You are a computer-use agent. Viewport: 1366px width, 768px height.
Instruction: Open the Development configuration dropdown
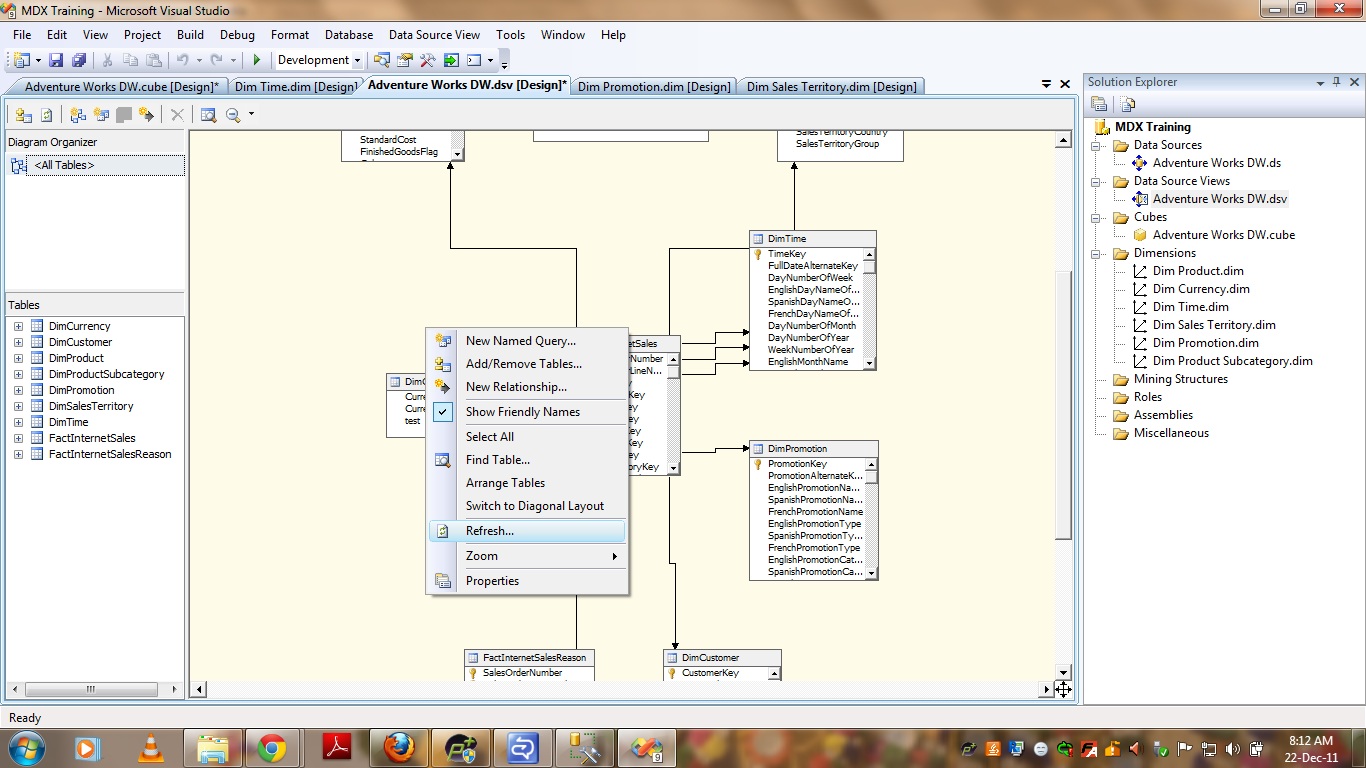click(x=357, y=60)
